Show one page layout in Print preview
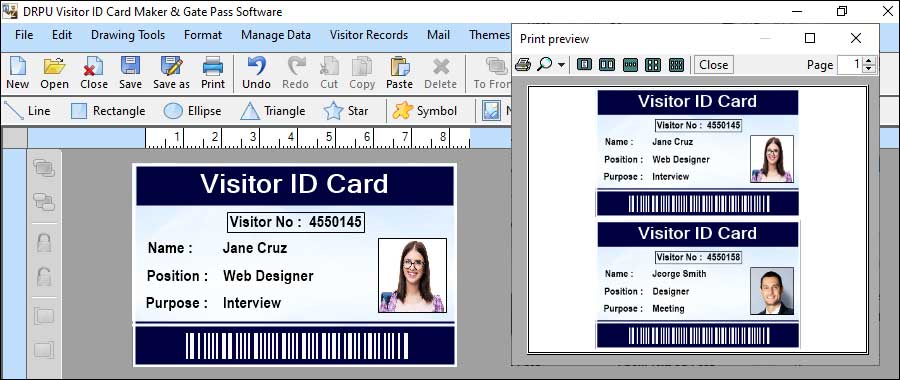The image size is (900, 380). point(584,64)
